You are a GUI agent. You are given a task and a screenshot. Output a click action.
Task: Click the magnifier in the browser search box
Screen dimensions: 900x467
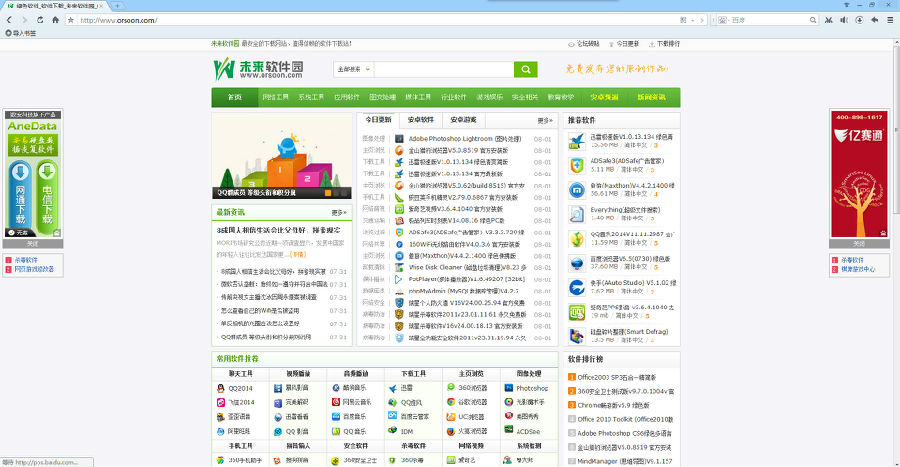[813, 20]
